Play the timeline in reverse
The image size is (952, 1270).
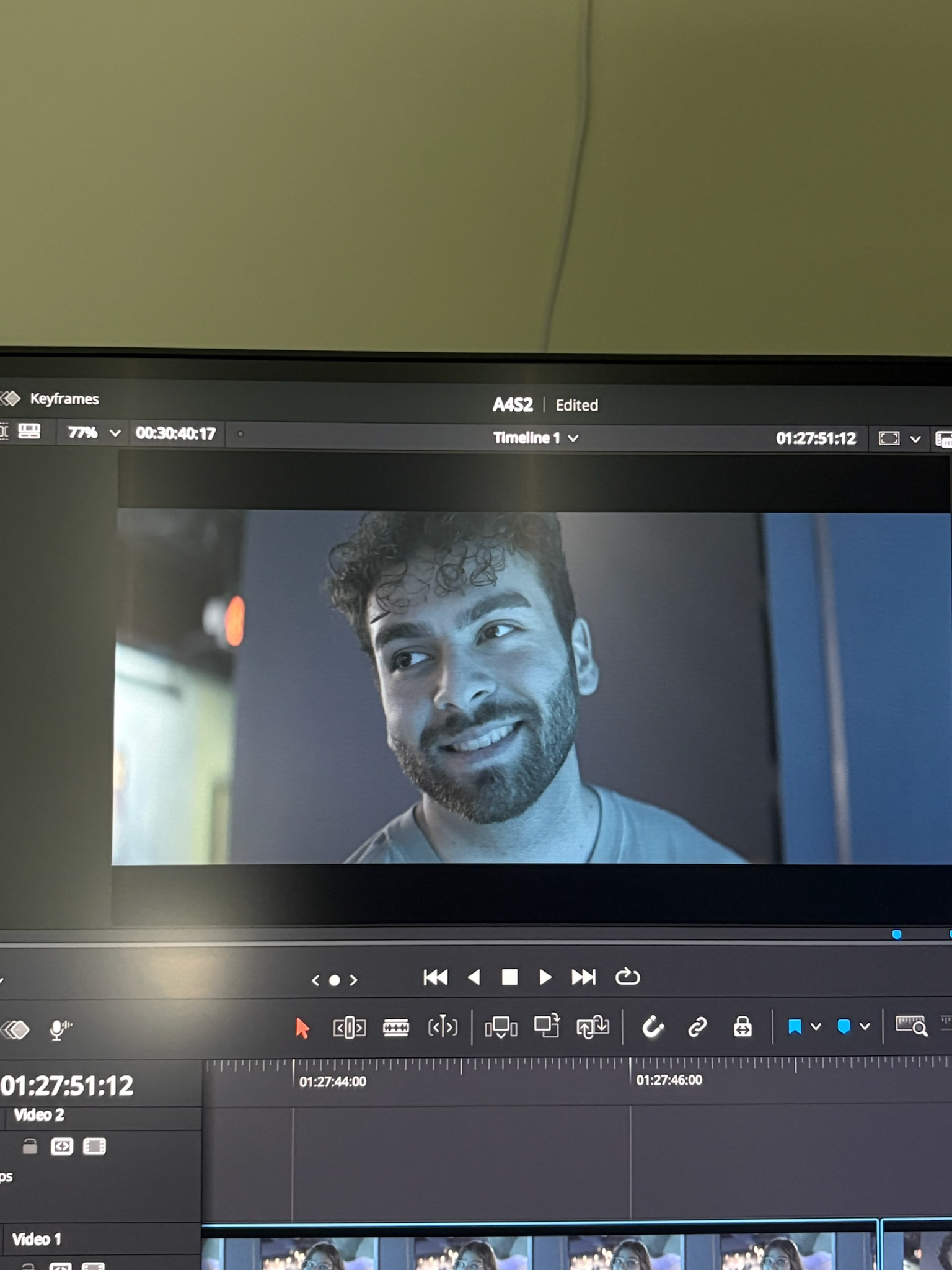pos(474,977)
